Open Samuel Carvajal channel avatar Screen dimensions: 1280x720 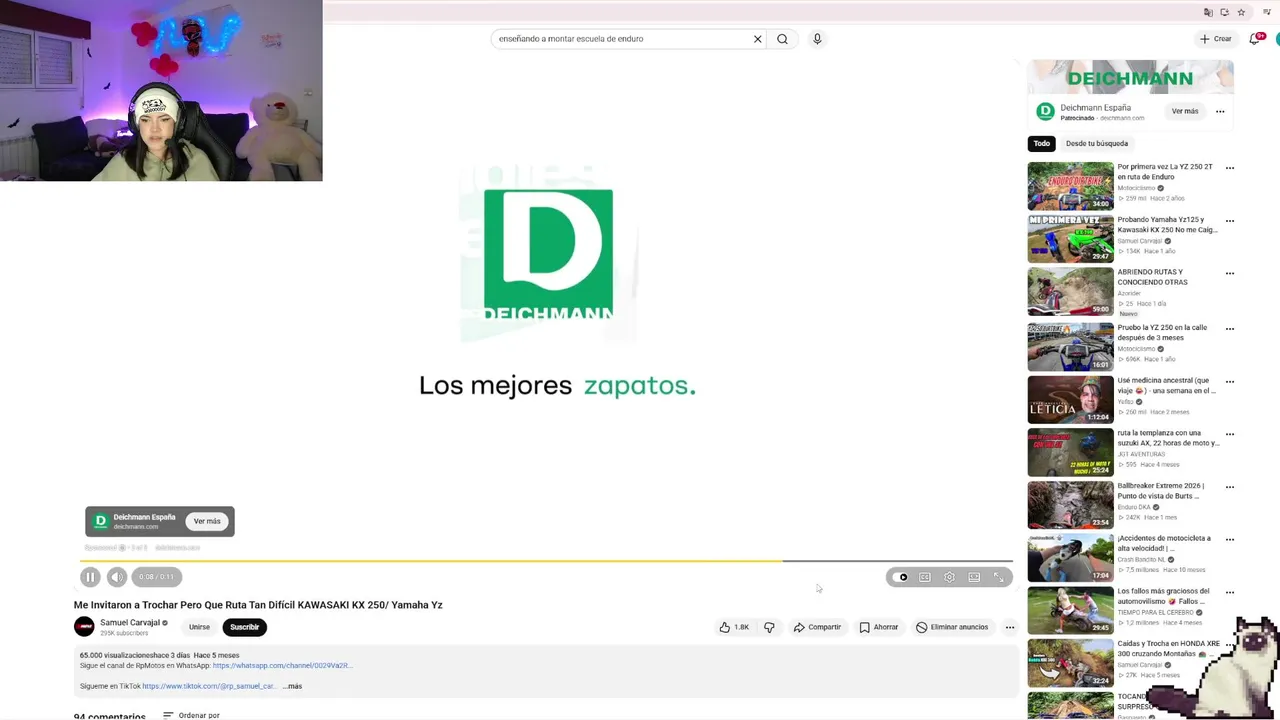pyautogui.click(x=84, y=627)
